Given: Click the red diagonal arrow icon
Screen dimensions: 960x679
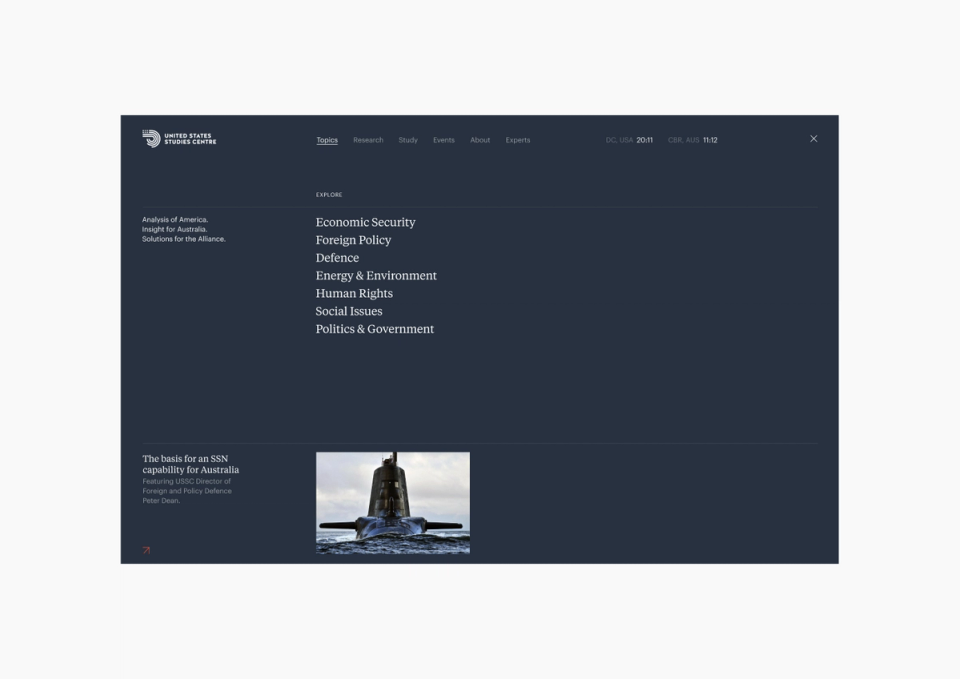Looking at the screenshot, I should [145, 549].
